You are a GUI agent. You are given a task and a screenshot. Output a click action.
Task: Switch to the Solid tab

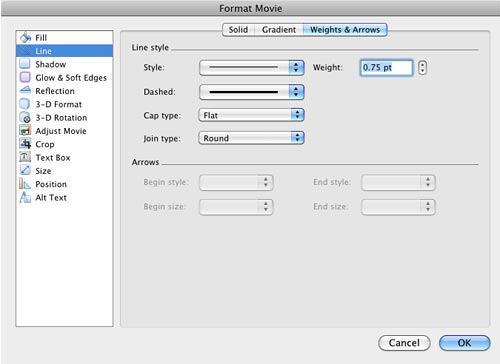tap(238, 30)
